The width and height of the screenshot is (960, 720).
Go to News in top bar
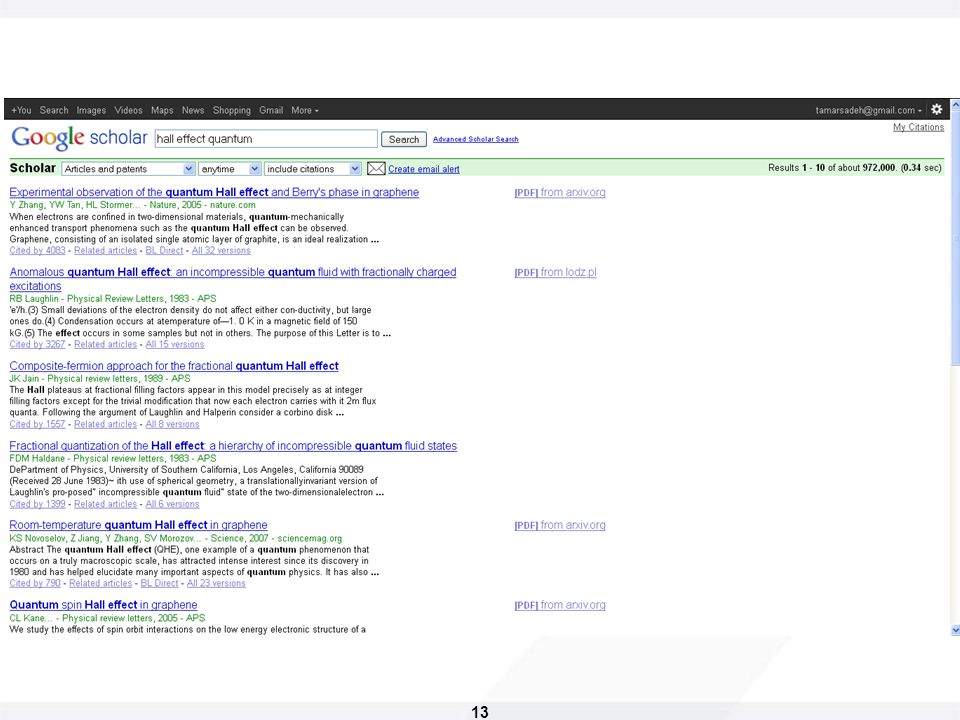pos(193,110)
